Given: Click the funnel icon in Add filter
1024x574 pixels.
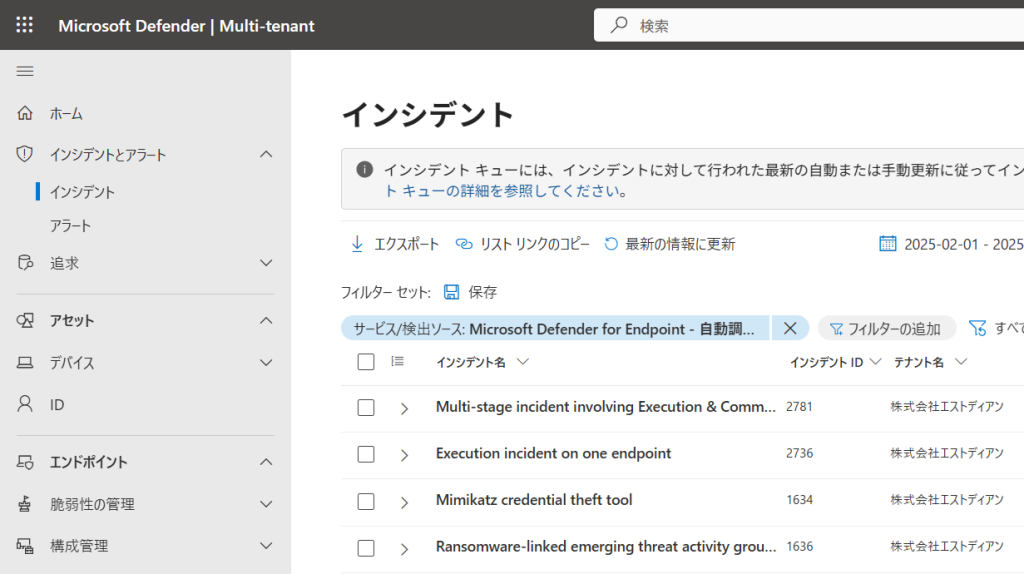Looking at the screenshot, I should (836, 328).
